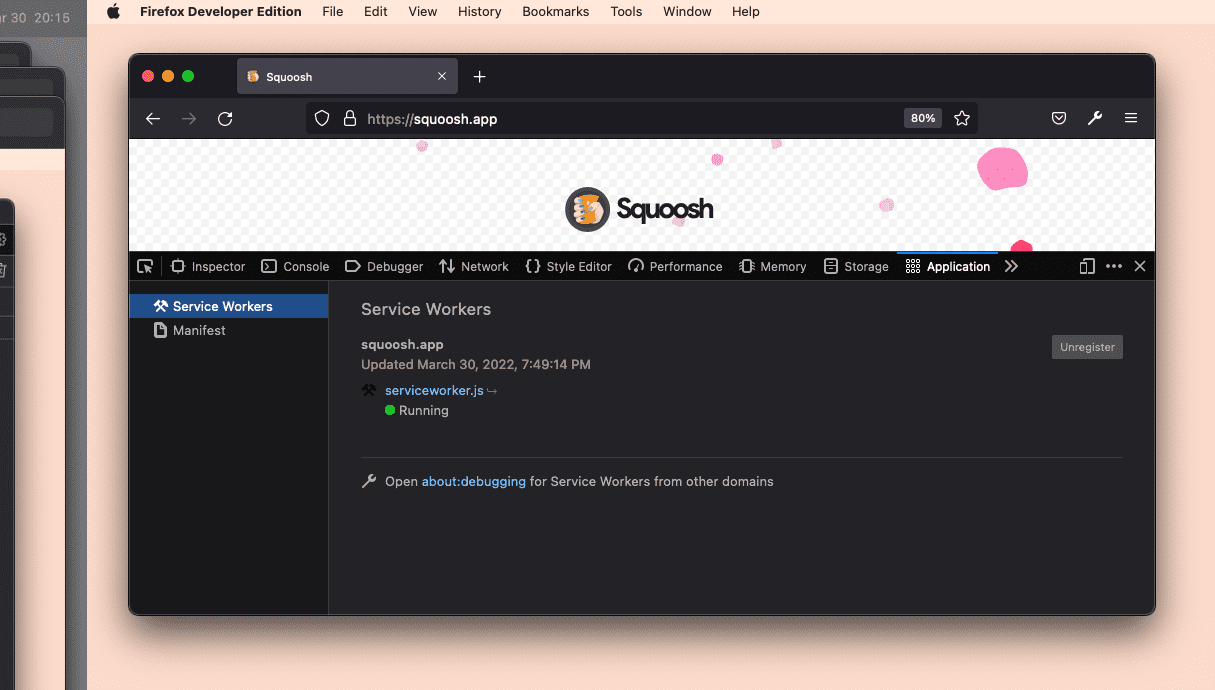This screenshot has height=690, width=1215.
Task: Navigate back with the back arrow
Action: [x=152, y=118]
